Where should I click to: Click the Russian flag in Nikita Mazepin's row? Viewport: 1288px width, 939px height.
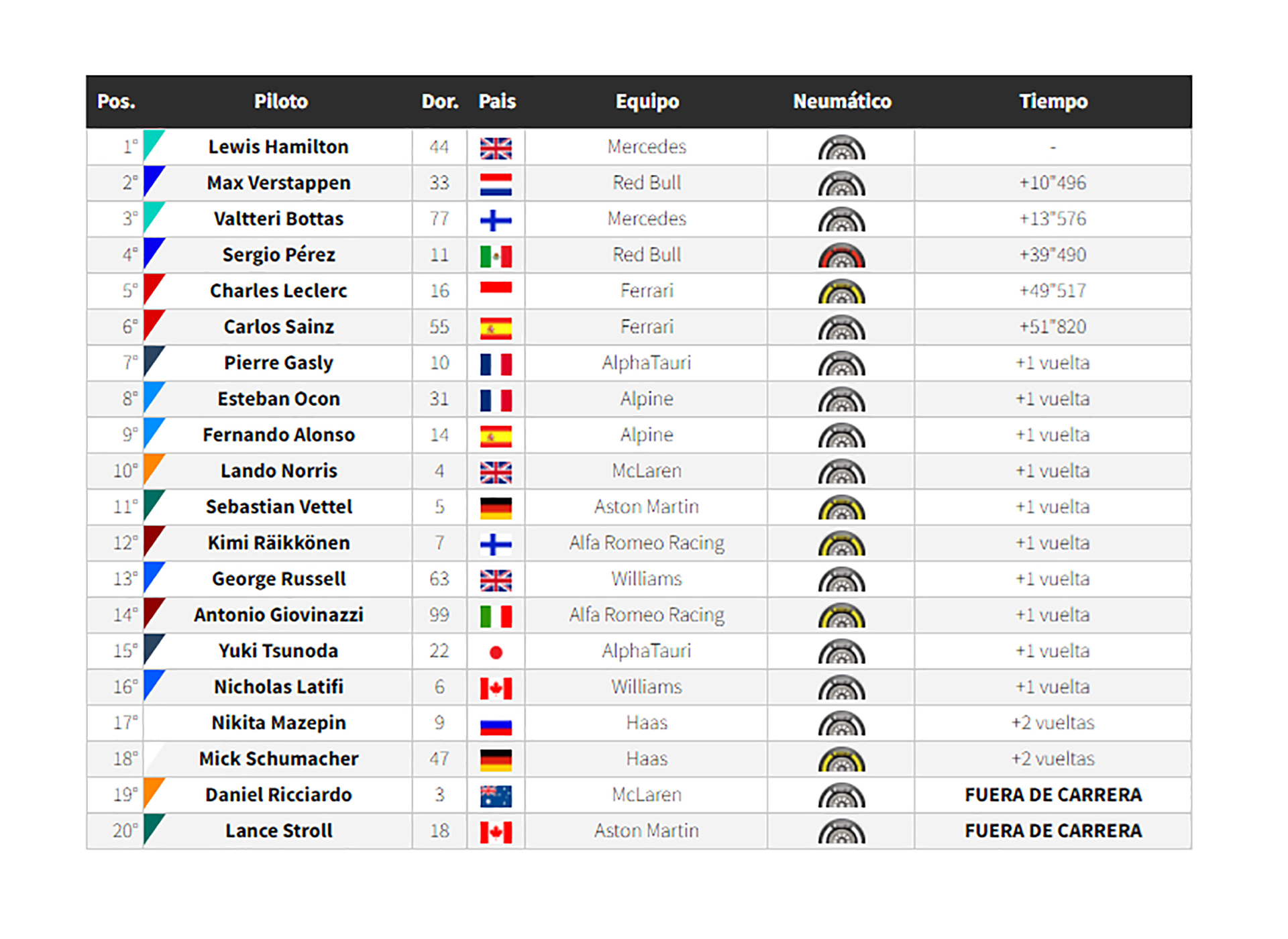coord(496,724)
